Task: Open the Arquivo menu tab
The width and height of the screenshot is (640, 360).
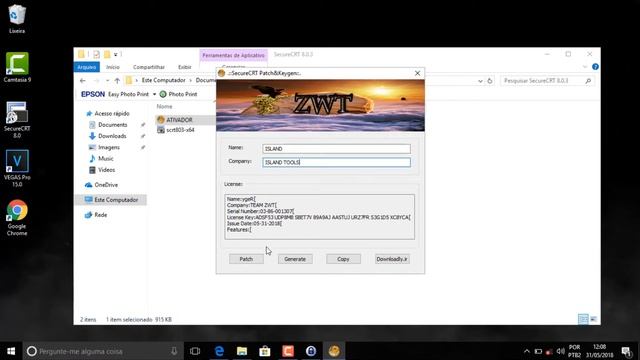Action: 87,67
